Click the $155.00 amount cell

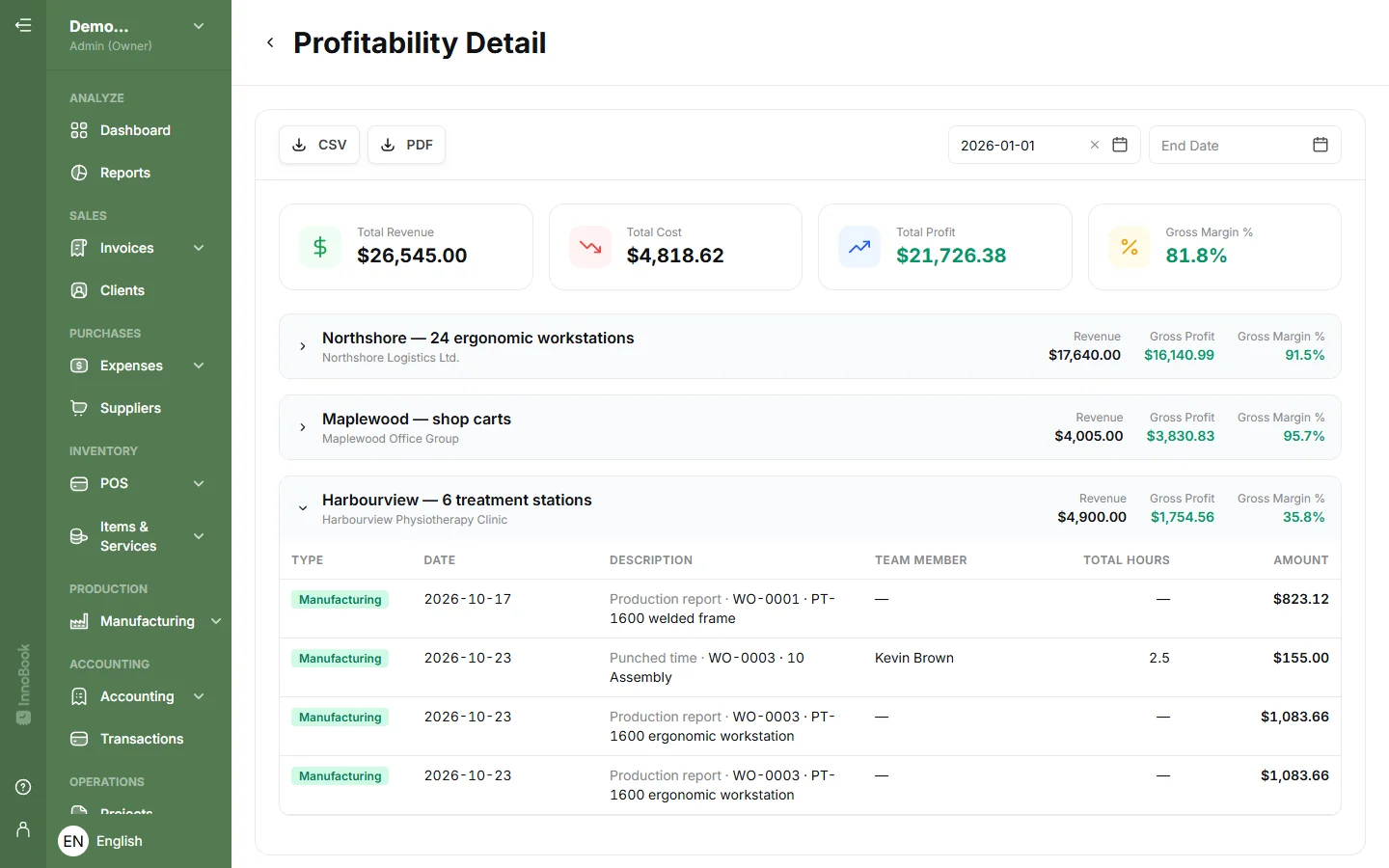(x=1301, y=658)
